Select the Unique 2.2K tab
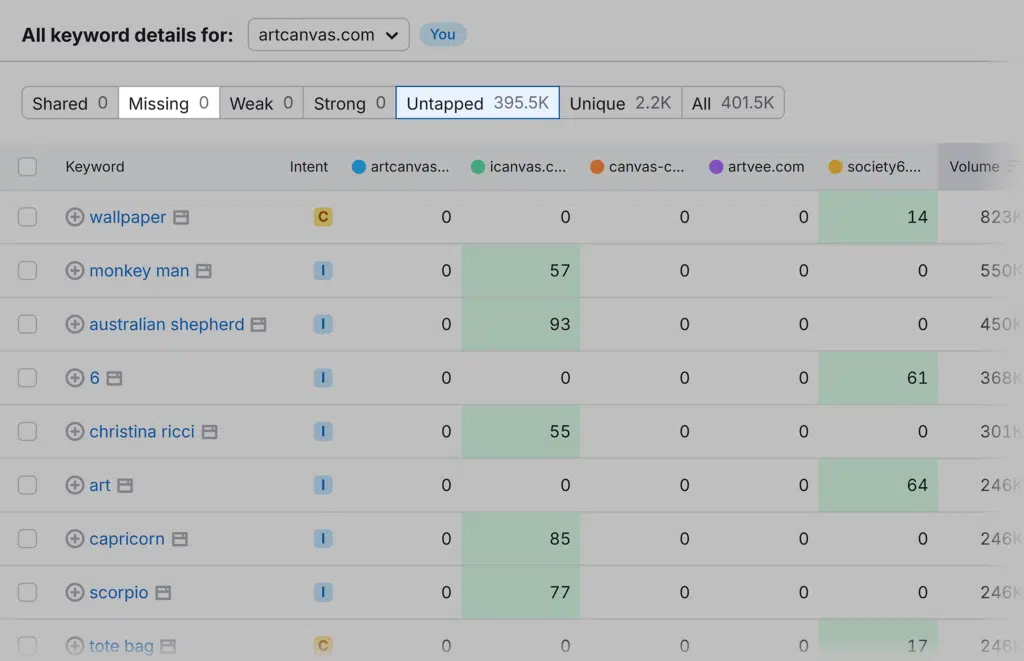This screenshot has width=1024, height=661. point(620,103)
